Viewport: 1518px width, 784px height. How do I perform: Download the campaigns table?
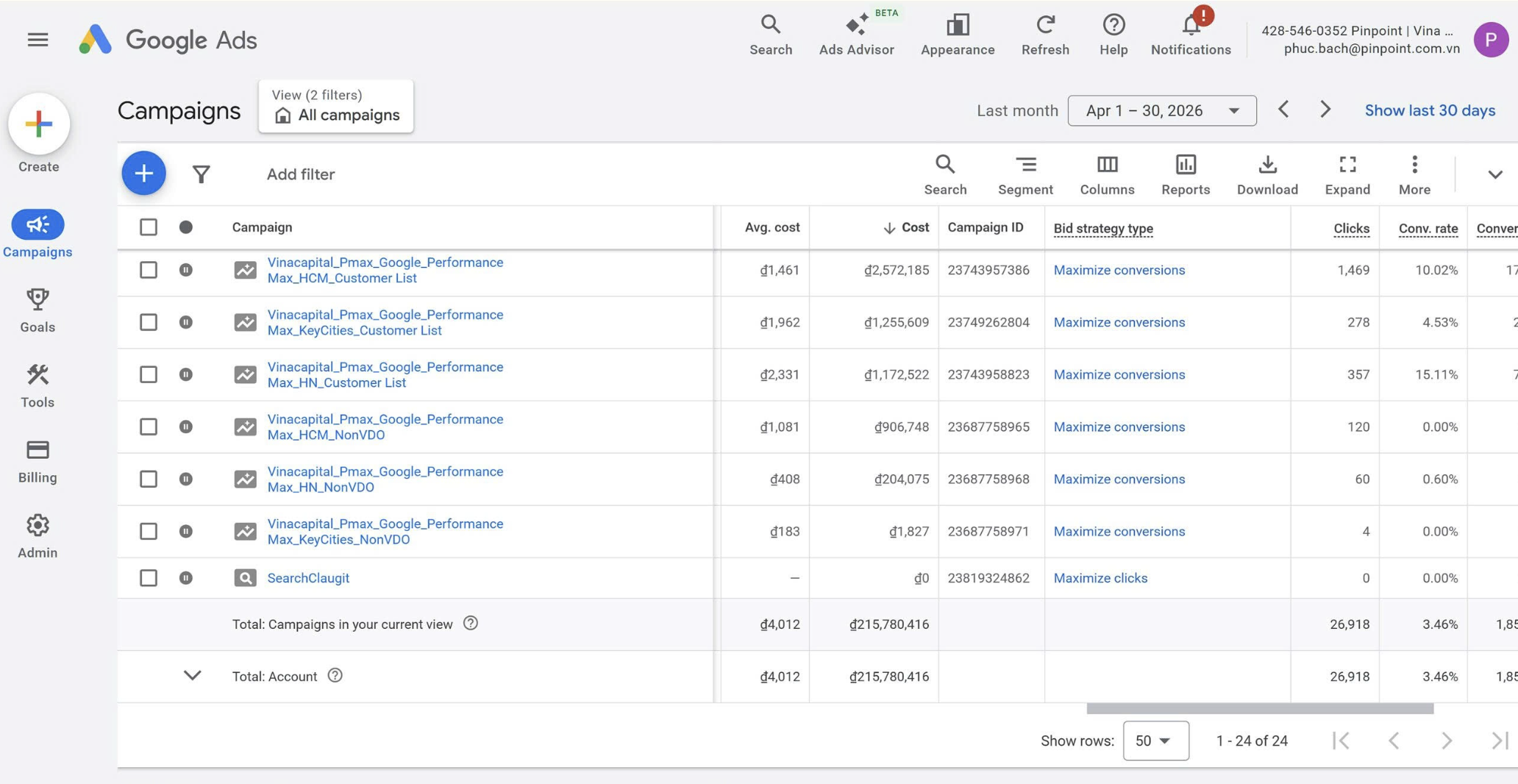[1267, 174]
